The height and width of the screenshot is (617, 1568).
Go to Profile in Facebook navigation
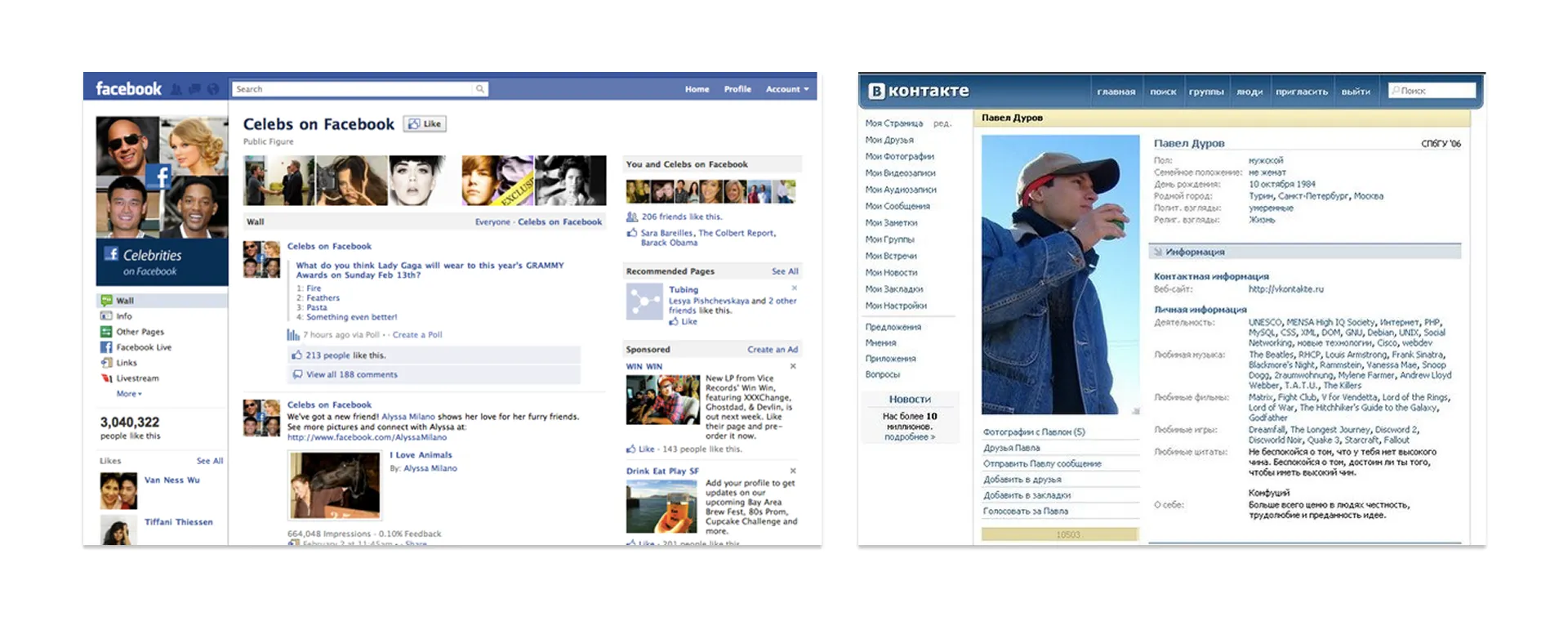coord(737,89)
